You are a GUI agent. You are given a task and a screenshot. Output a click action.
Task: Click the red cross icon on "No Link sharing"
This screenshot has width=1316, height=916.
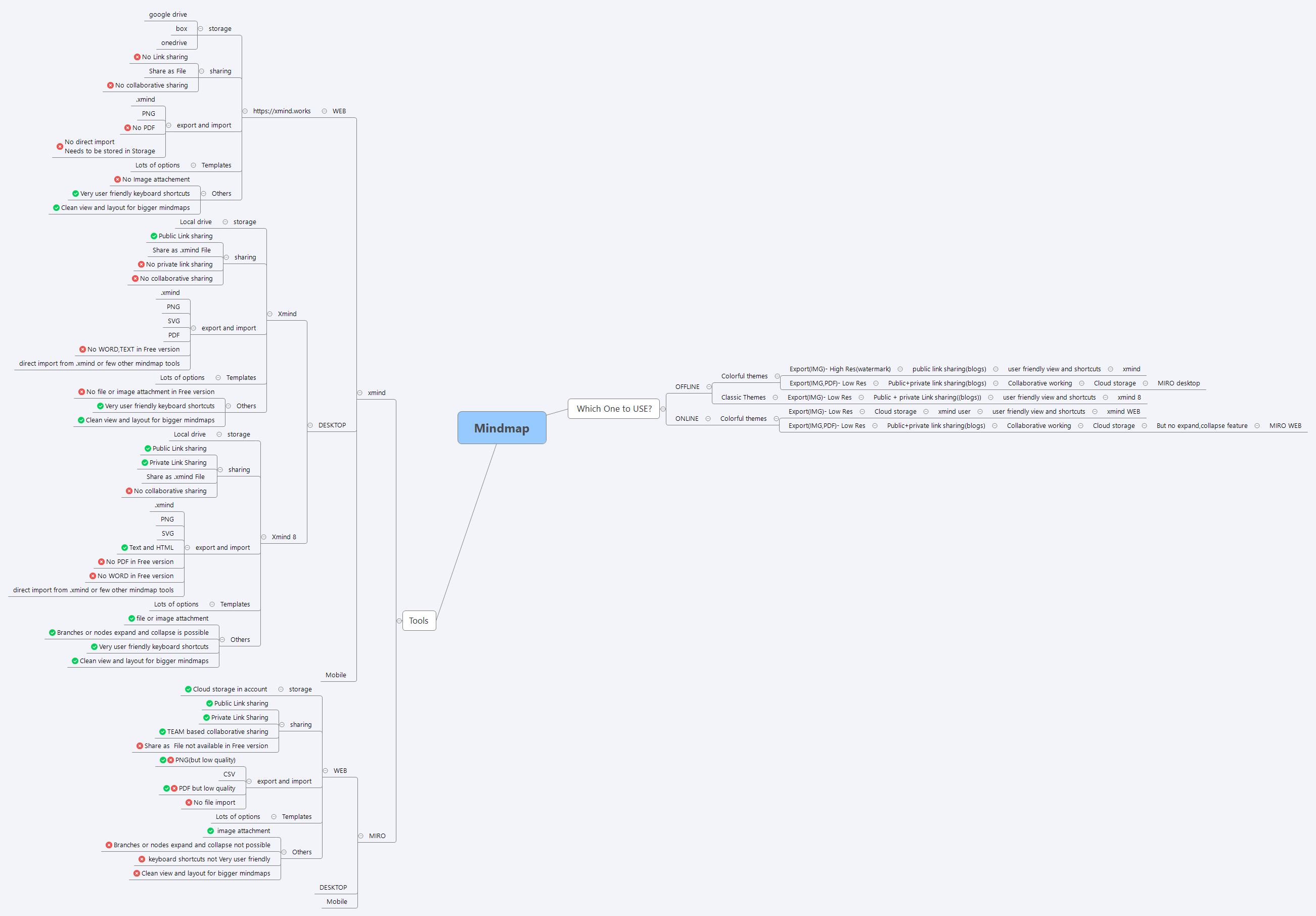(137, 57)
